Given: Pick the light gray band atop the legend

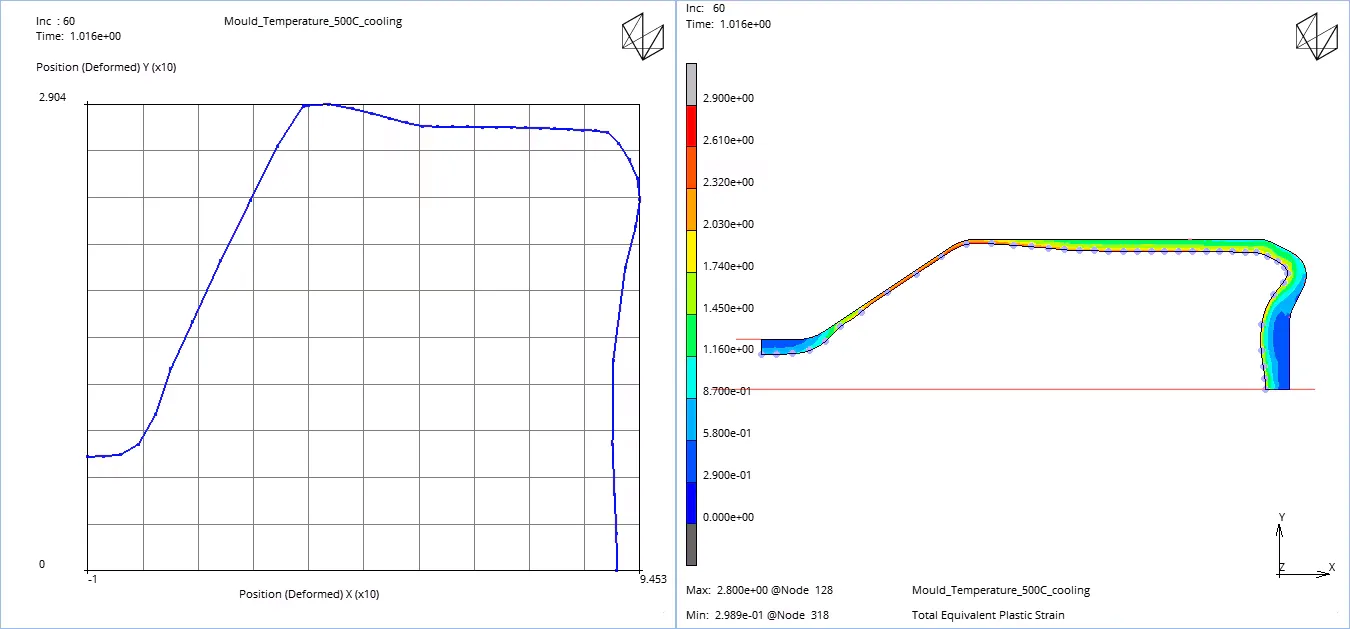Looking at the screenshot, I should pyautogui.click(x=691, y=84).
